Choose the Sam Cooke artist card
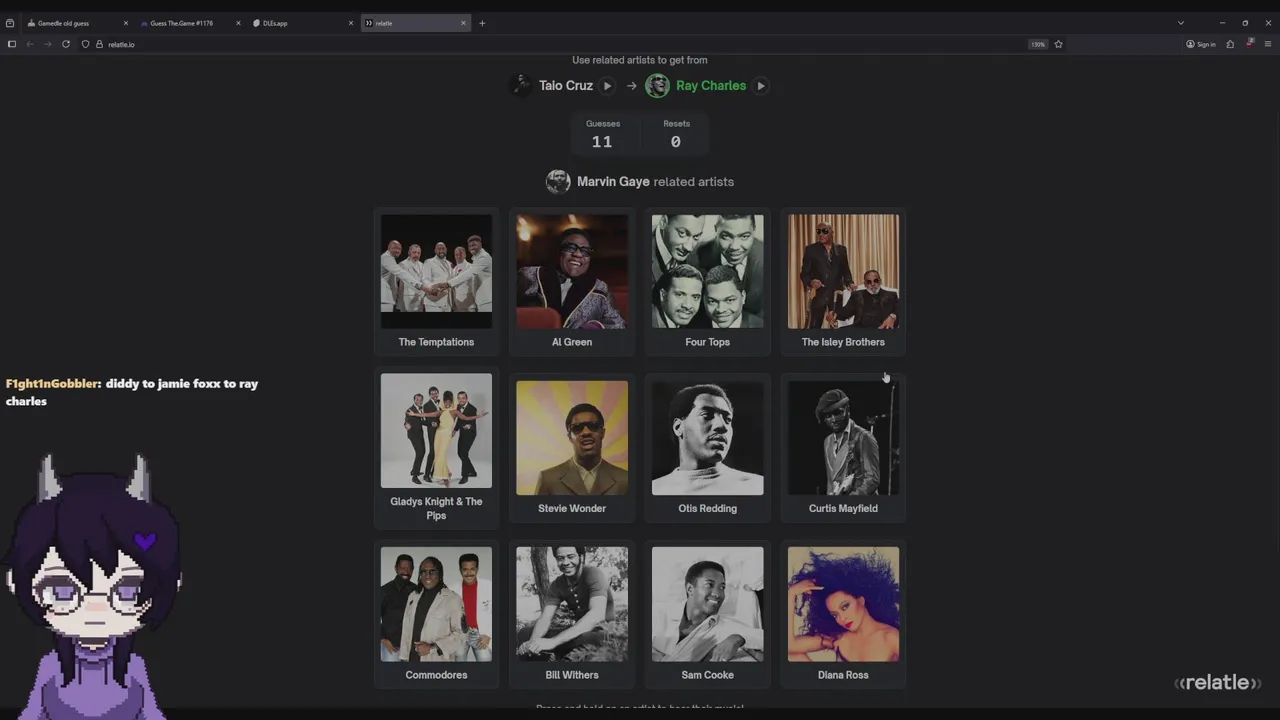 pos(707,615)
